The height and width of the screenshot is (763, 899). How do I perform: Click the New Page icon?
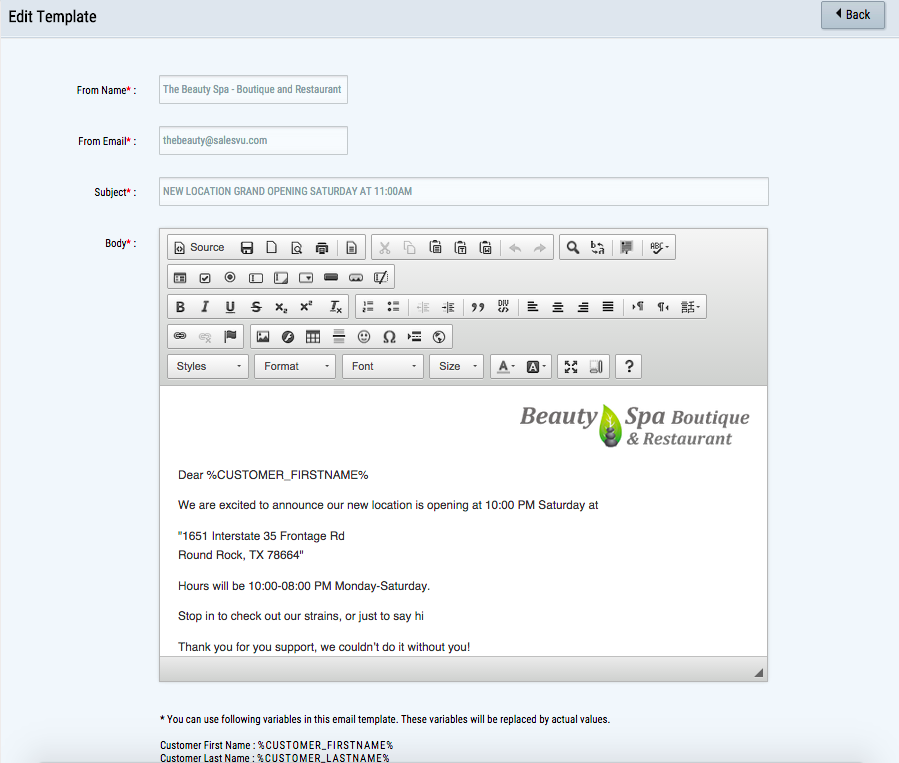272,248
